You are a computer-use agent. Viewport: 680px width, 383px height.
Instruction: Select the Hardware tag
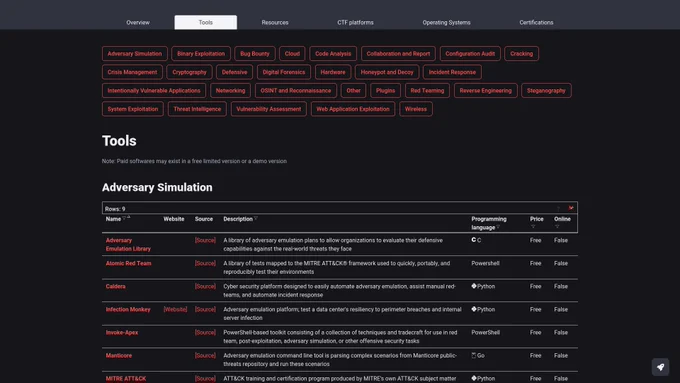tap(333, 72)
